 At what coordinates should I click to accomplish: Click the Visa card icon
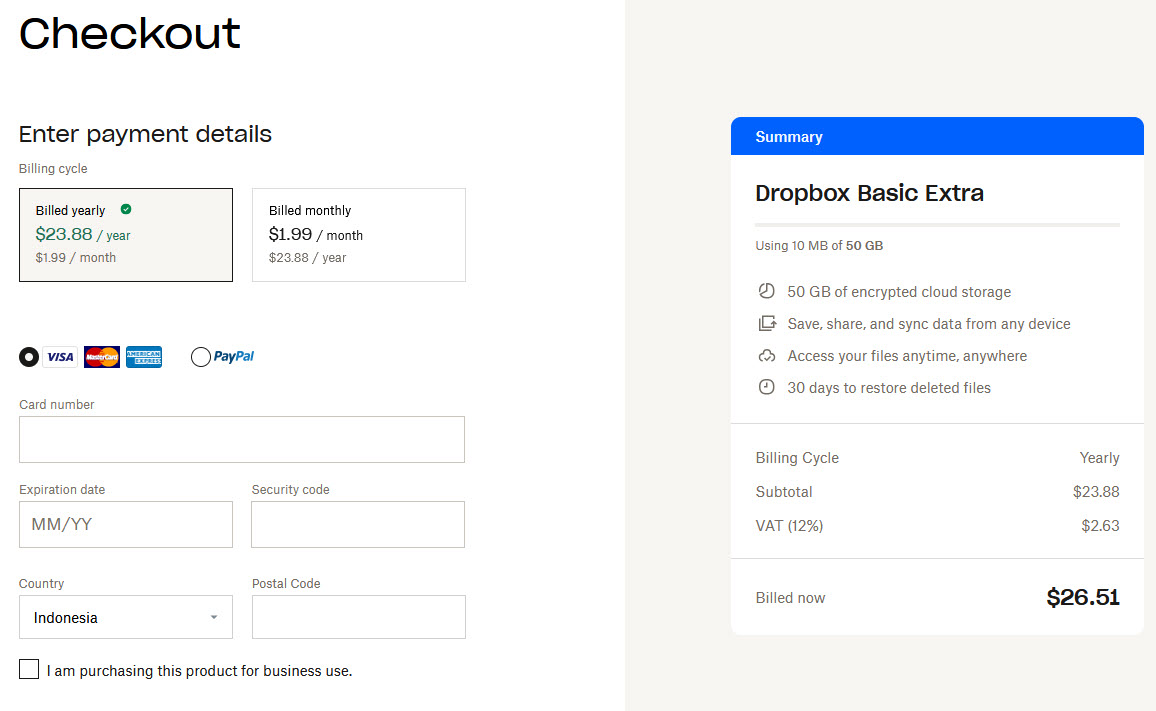[x=59, y=357]
